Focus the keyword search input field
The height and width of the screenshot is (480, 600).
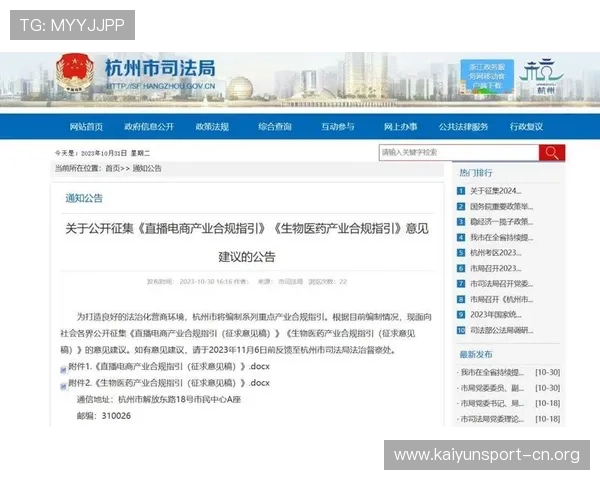[459, 153]
